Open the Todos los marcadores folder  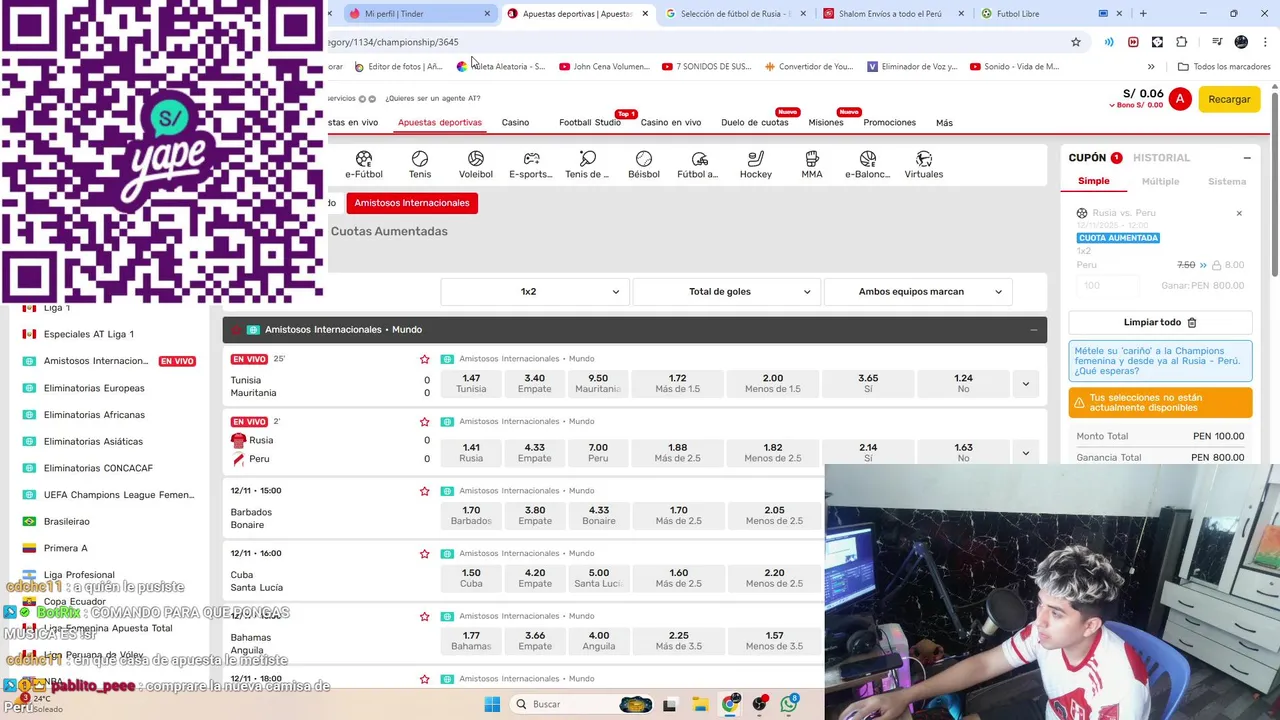pos(1224,67)
